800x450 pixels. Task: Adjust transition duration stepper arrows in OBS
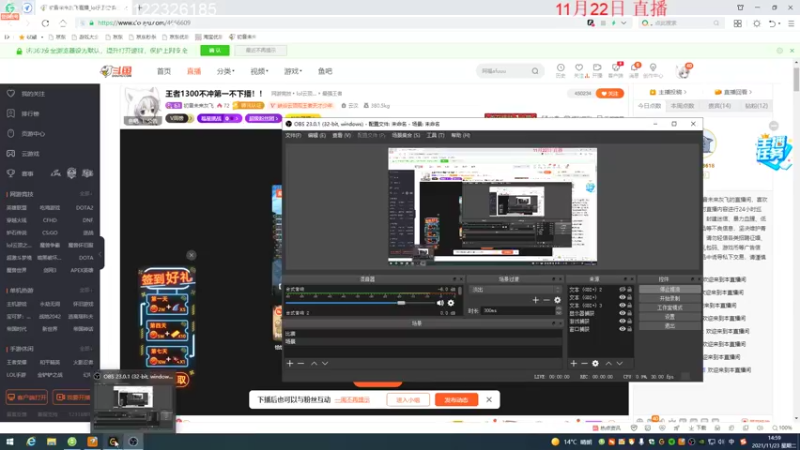pyautogui.click(x=559, y=310)
